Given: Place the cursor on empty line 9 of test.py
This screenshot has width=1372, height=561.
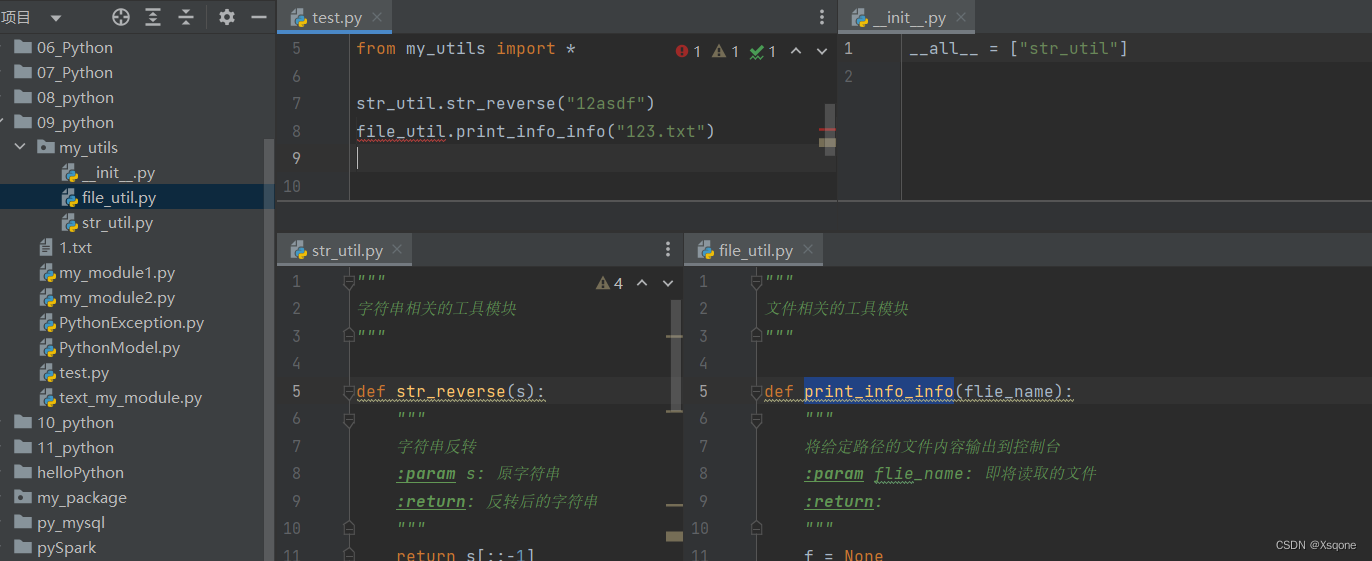Looking at the screenshot, I should (x=595, y=158).
